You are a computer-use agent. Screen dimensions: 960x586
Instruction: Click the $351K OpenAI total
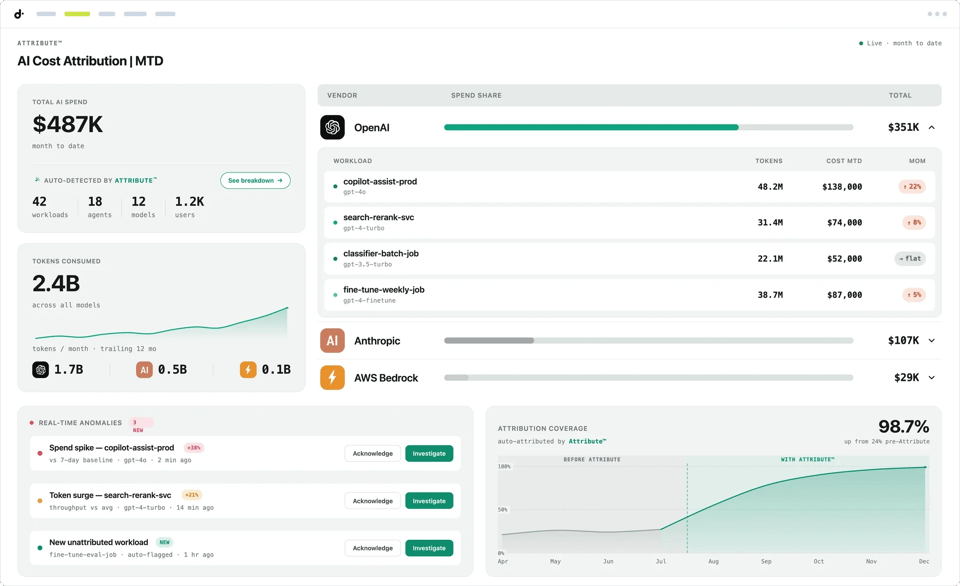point(903,127)
